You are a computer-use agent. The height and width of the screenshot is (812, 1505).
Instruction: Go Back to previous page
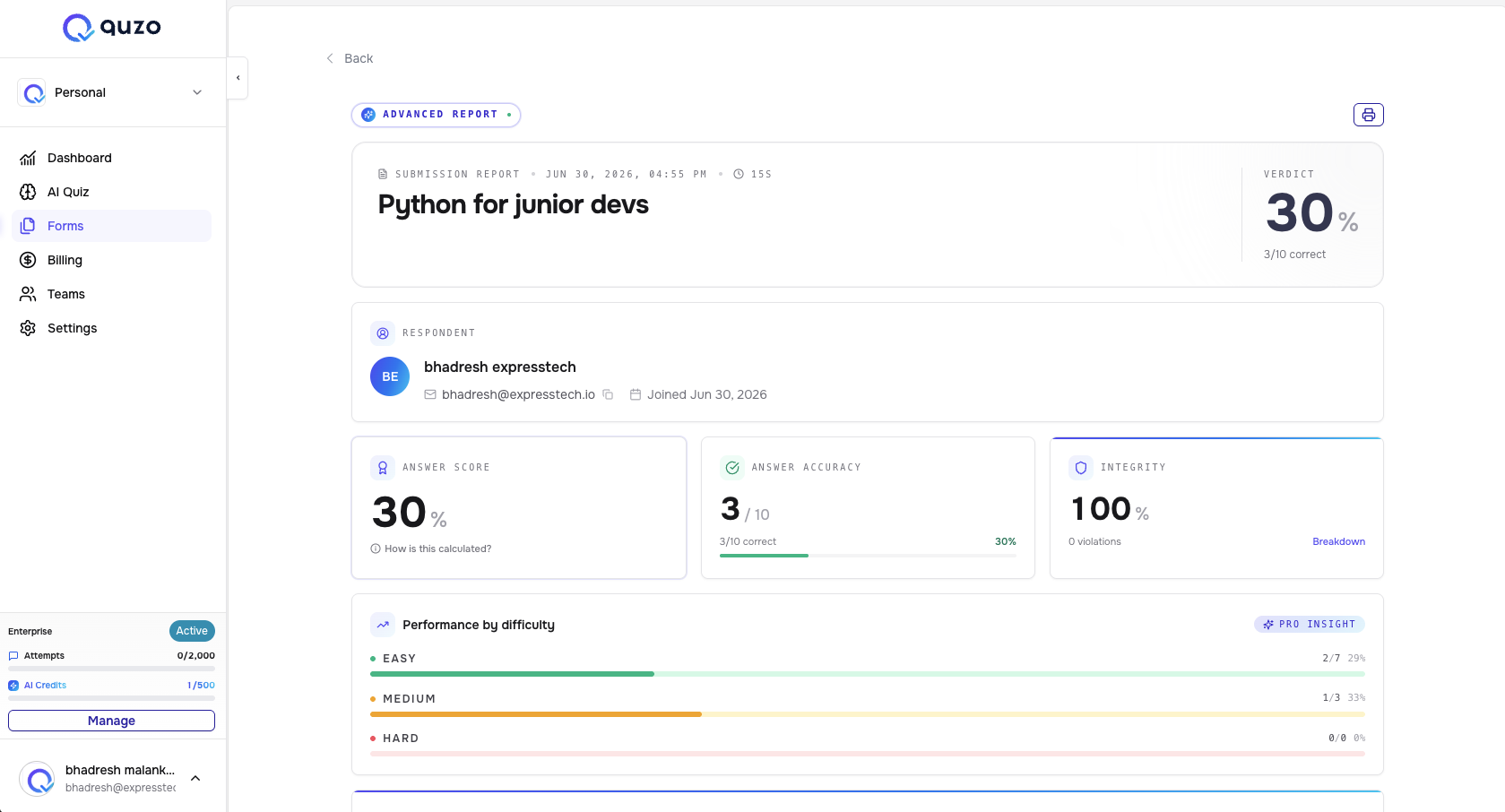click(x=350, y=58)
